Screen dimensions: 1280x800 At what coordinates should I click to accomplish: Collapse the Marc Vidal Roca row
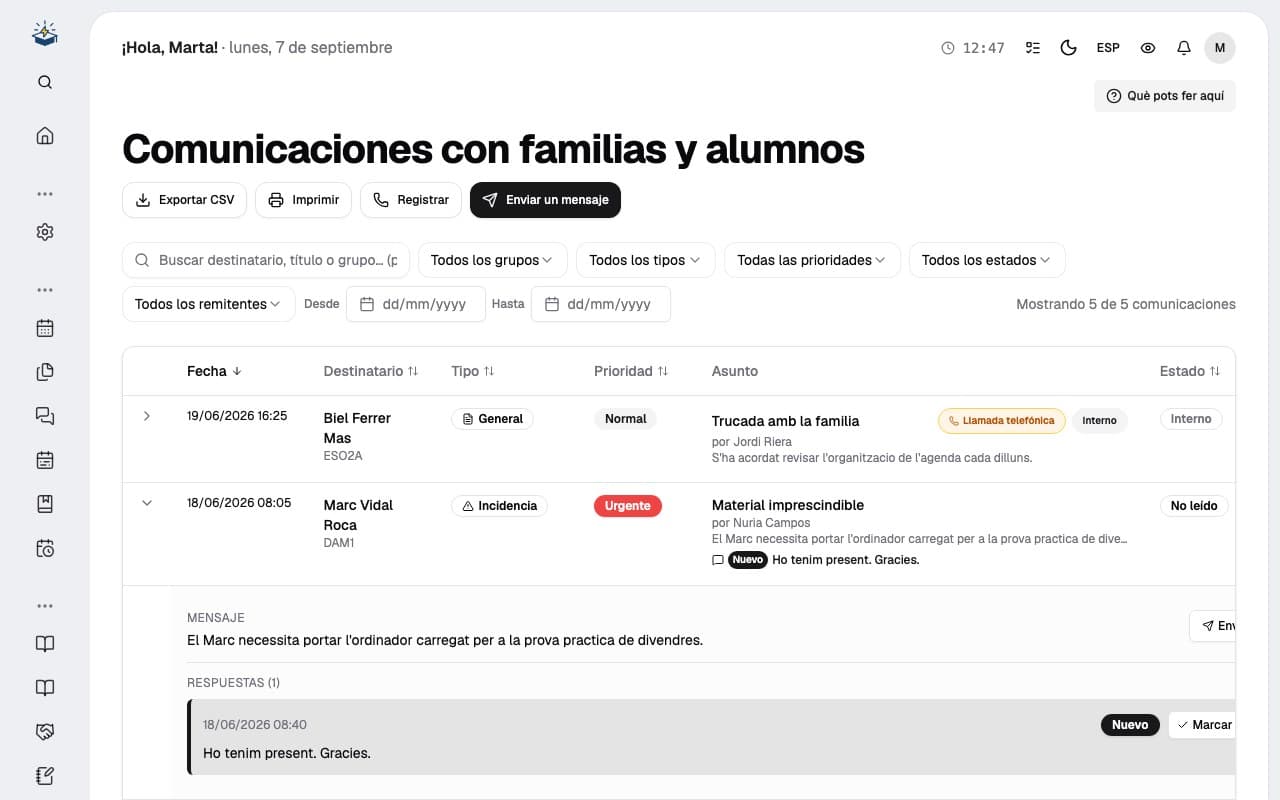click(x=147, y=503)
